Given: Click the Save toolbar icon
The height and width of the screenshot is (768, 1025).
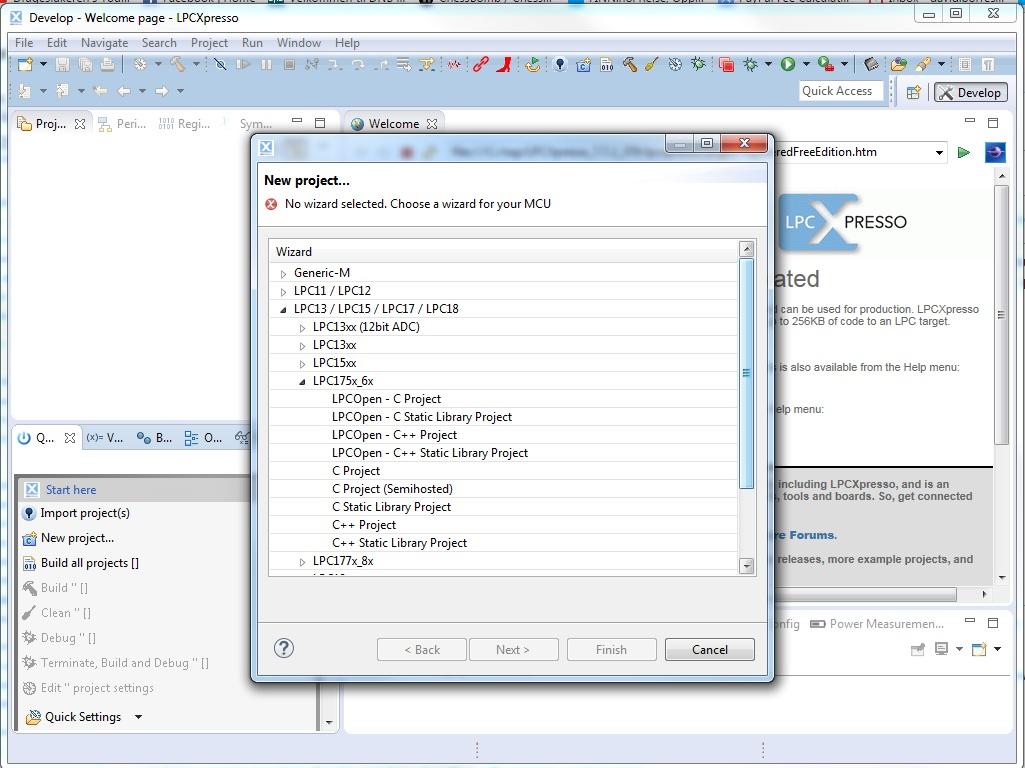Looking at the screenshot, I should pyautogui.click(x=62, y=64).
